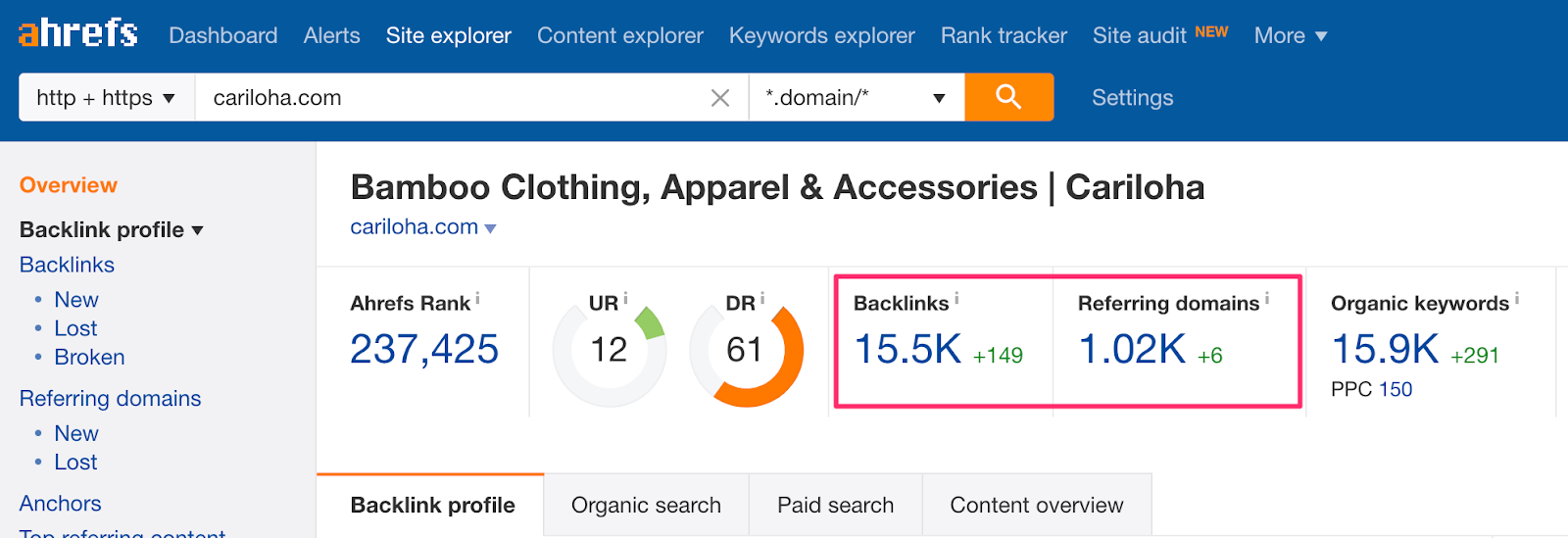This screenshot has height=538, width=1568.
Task: Click the Referring domains count 1.02K
Action: click(x=1132, y=349)
